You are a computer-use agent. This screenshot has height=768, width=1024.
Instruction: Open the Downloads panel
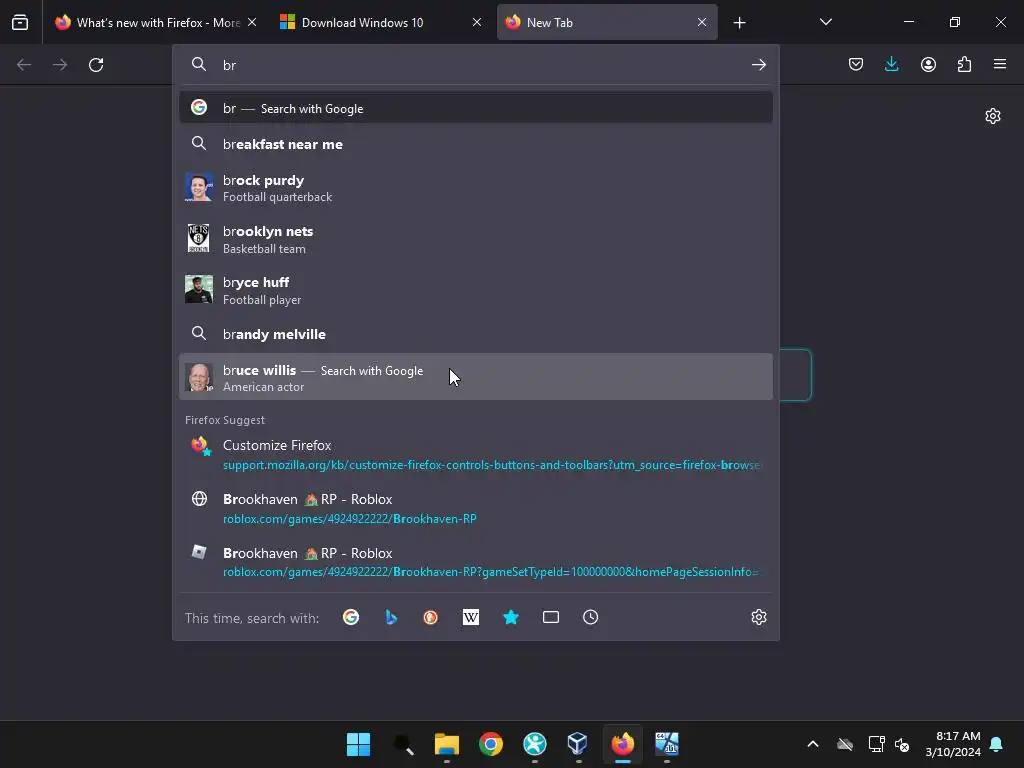891,65
